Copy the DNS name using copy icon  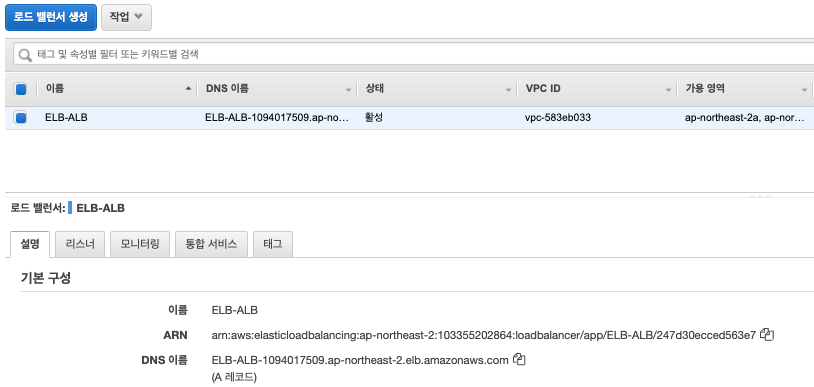click(519, 359)
